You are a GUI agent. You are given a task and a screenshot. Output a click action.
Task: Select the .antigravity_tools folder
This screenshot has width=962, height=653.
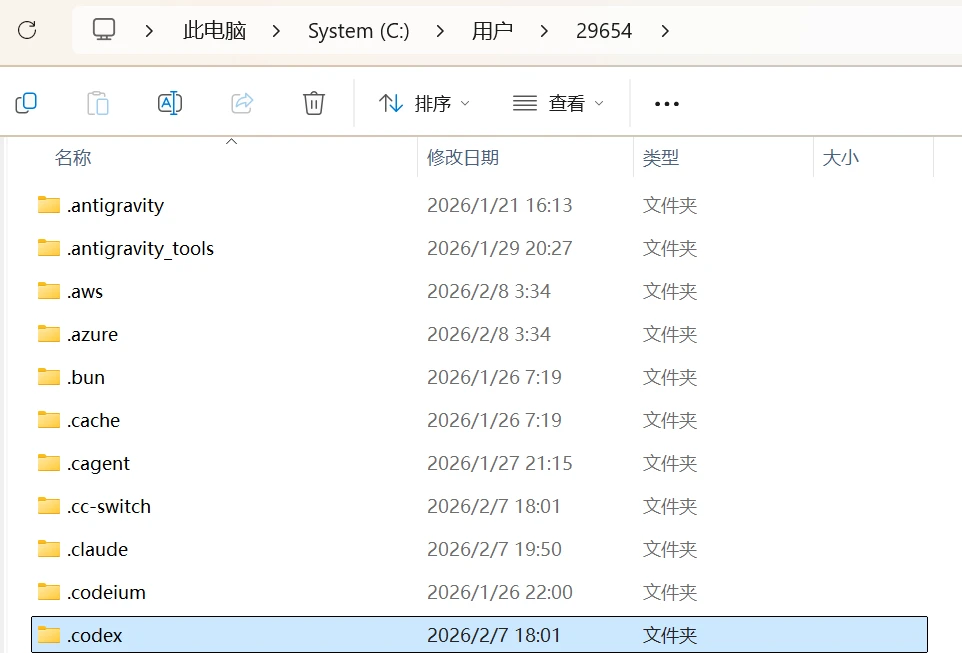coord(140,248)
